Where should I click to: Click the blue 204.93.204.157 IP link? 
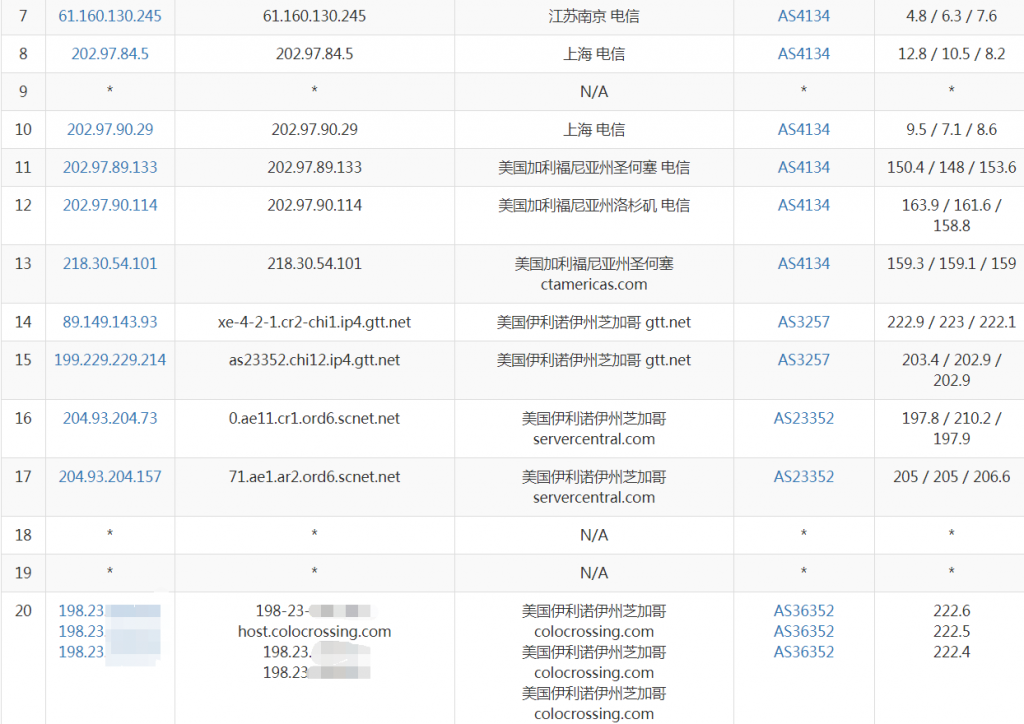[x=110, y=476]
